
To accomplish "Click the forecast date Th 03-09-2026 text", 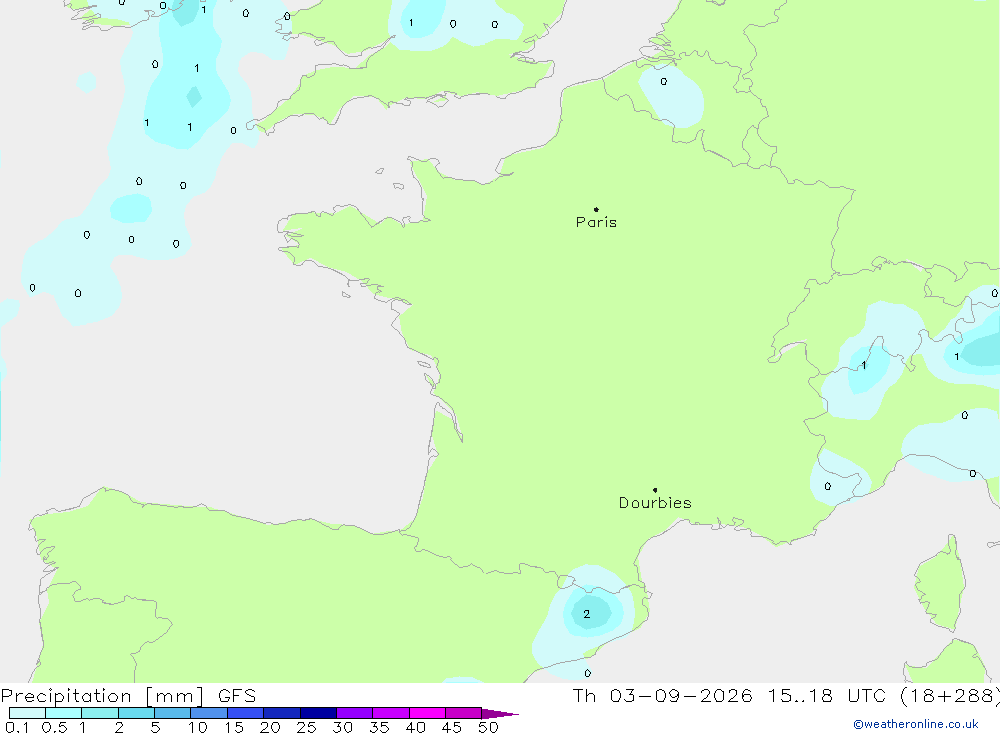I will point(662,696).
